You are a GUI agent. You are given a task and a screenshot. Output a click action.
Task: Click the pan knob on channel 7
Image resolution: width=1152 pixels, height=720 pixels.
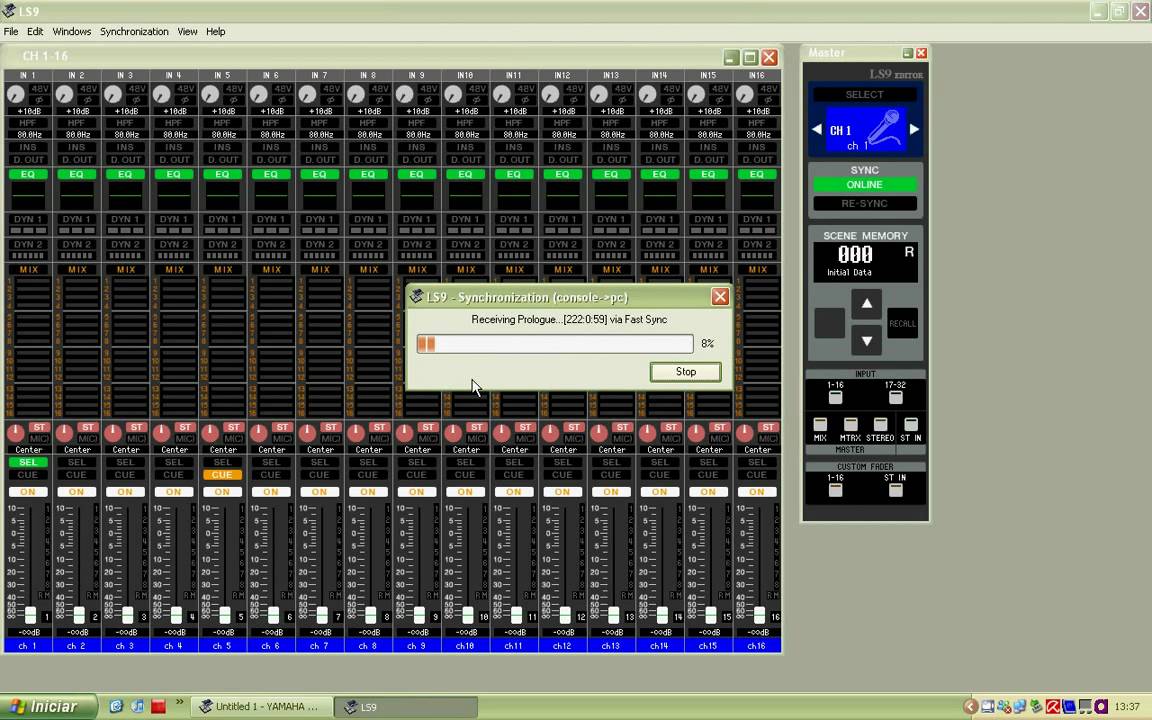coord(307,433)
